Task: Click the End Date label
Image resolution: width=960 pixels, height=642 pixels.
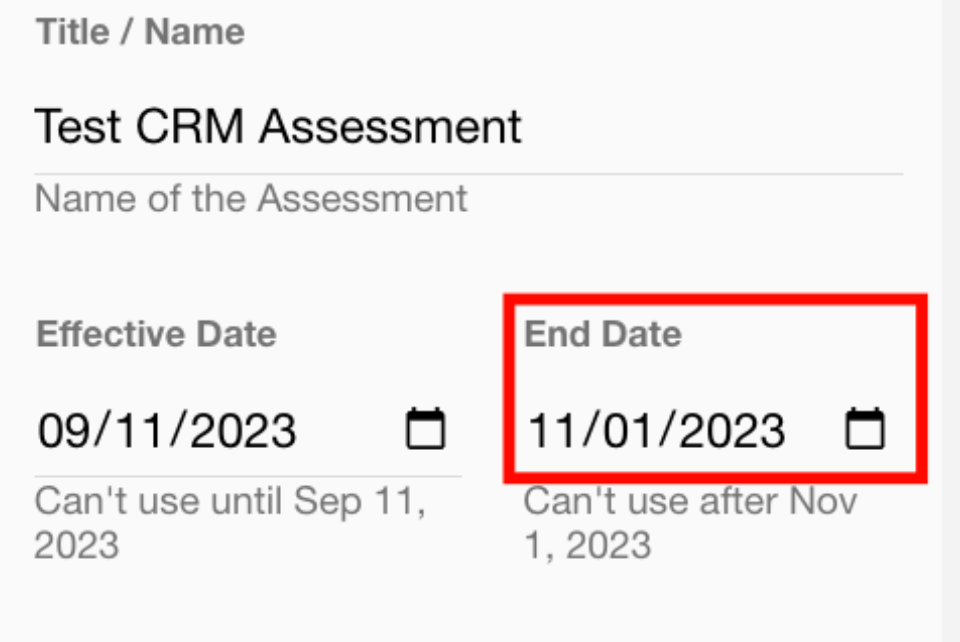Action: click(x=602, y=334)
